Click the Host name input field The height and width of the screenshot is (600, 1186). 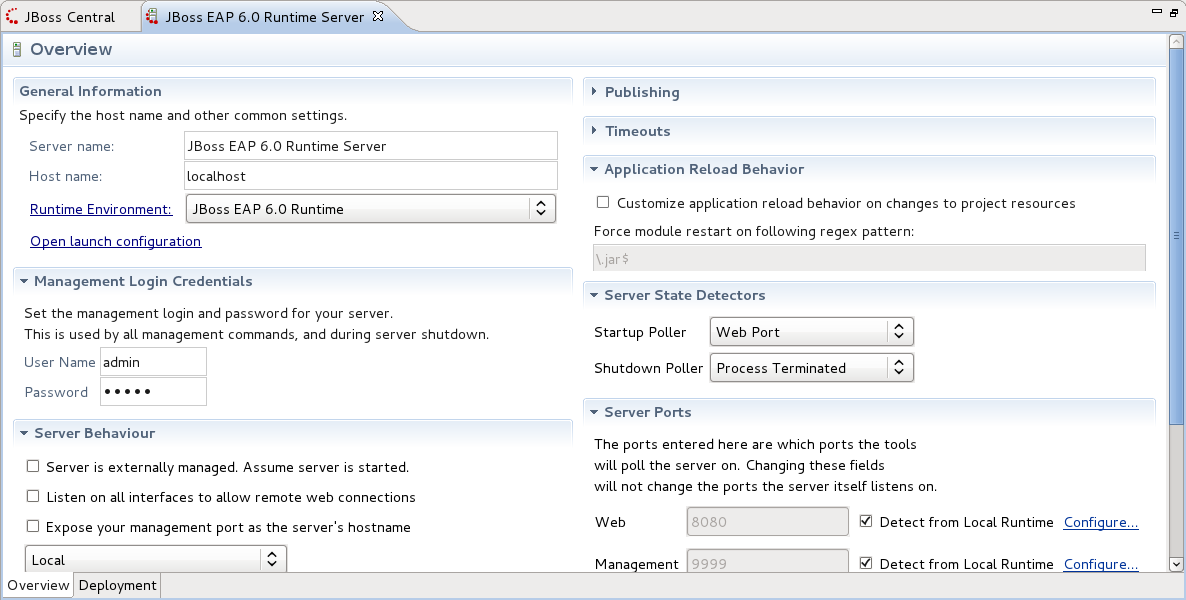[x=371, y=176]
